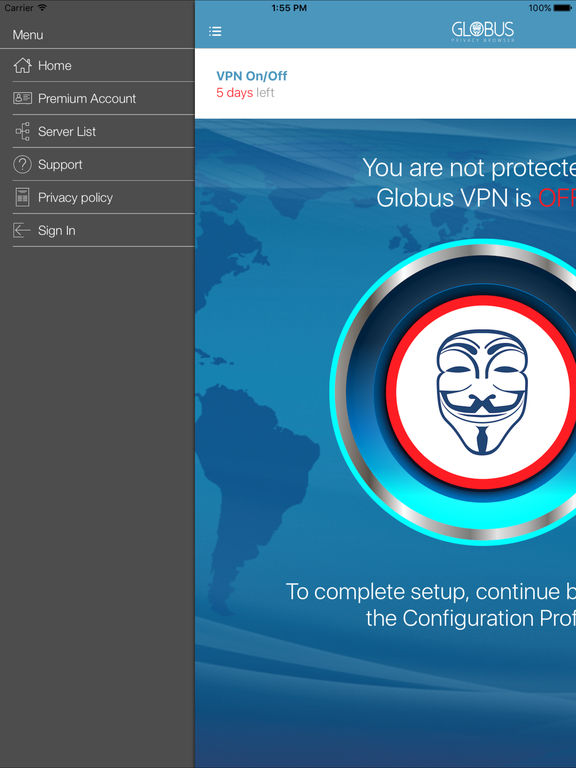
Task: Click the Support question mark icon
Action: 22,165
